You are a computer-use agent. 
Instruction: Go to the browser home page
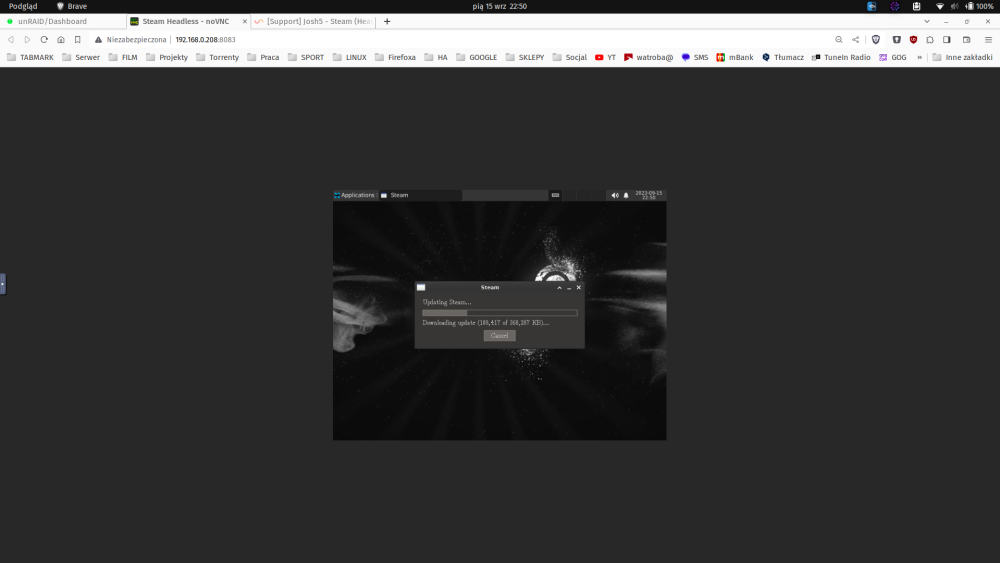(x=61, y=40)
